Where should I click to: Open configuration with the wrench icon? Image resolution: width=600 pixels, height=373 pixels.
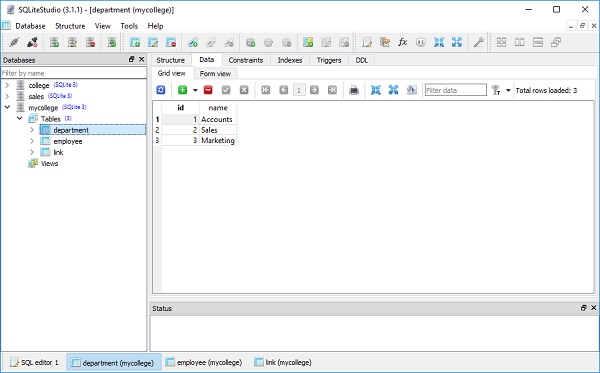478,42
